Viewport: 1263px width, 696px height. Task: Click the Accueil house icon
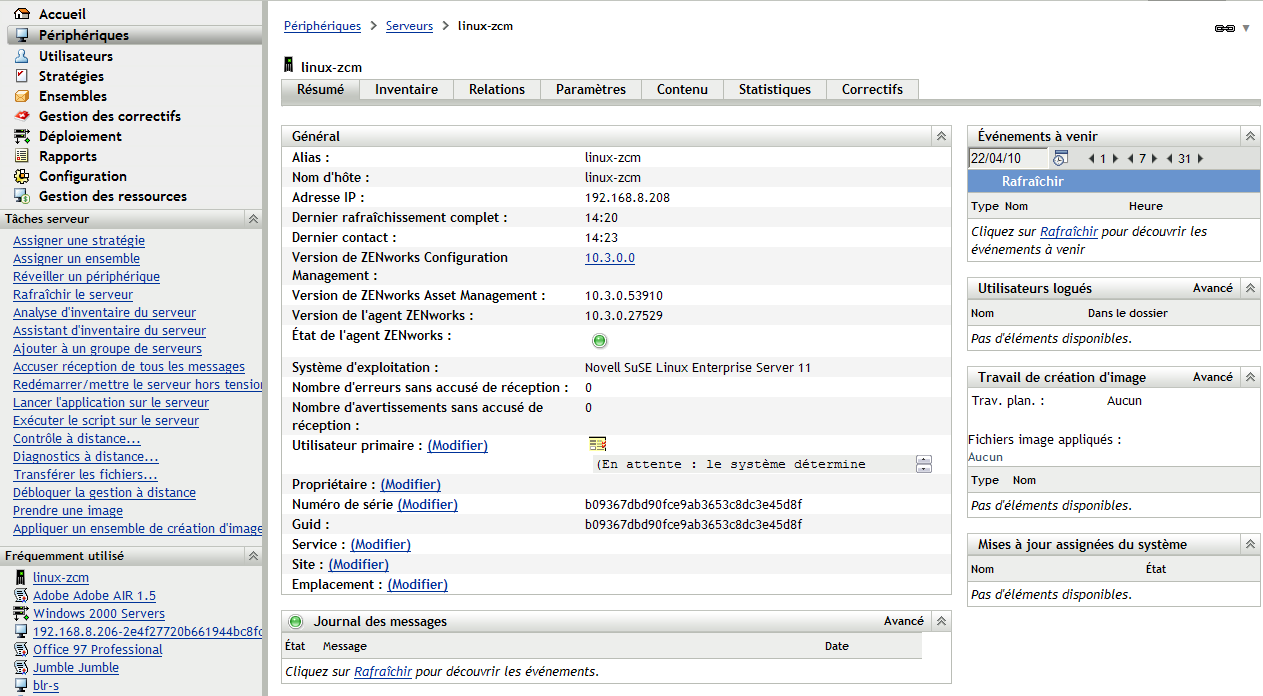click(21, 14)
